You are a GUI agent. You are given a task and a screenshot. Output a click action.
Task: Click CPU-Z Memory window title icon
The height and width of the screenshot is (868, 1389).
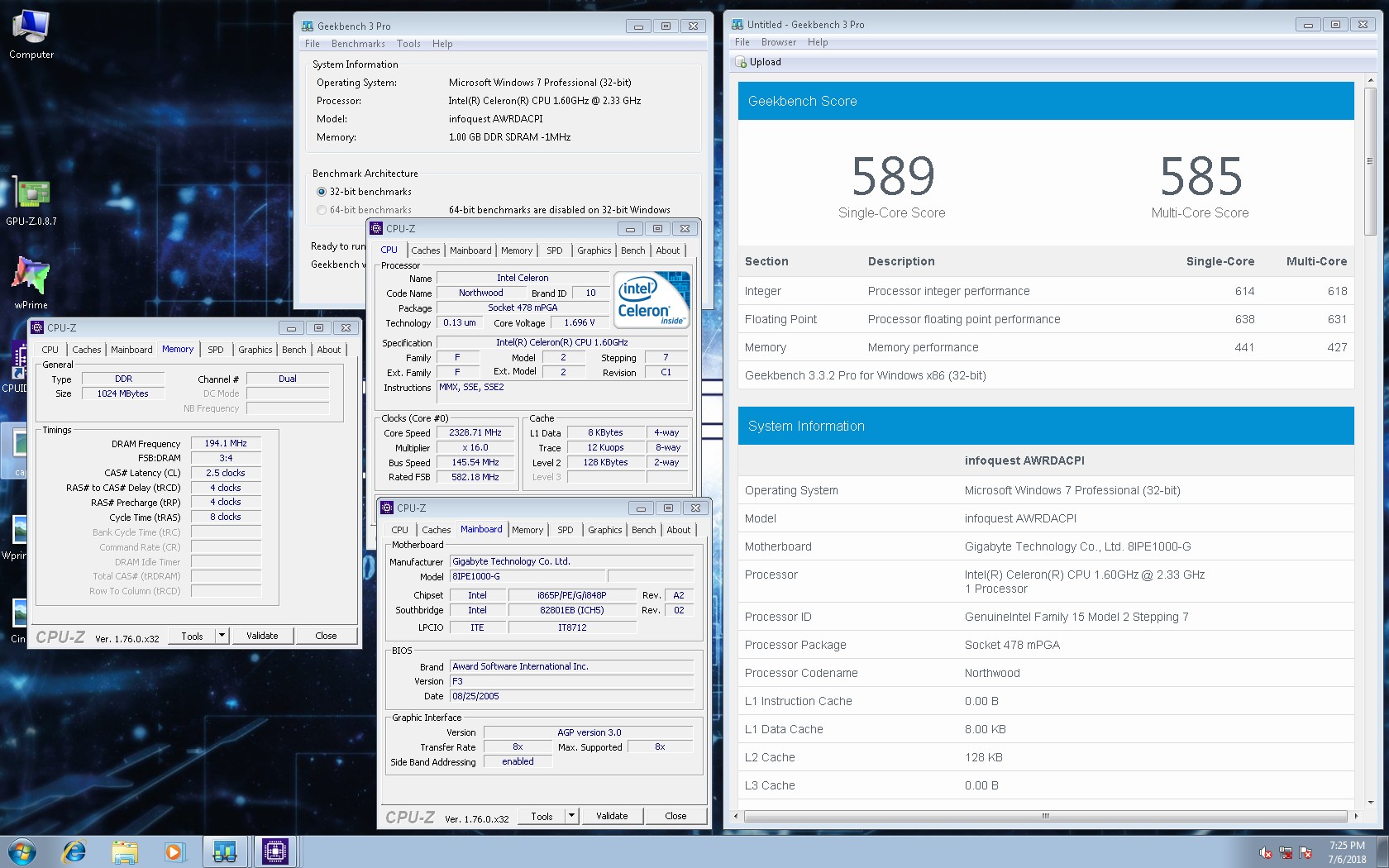37,327
